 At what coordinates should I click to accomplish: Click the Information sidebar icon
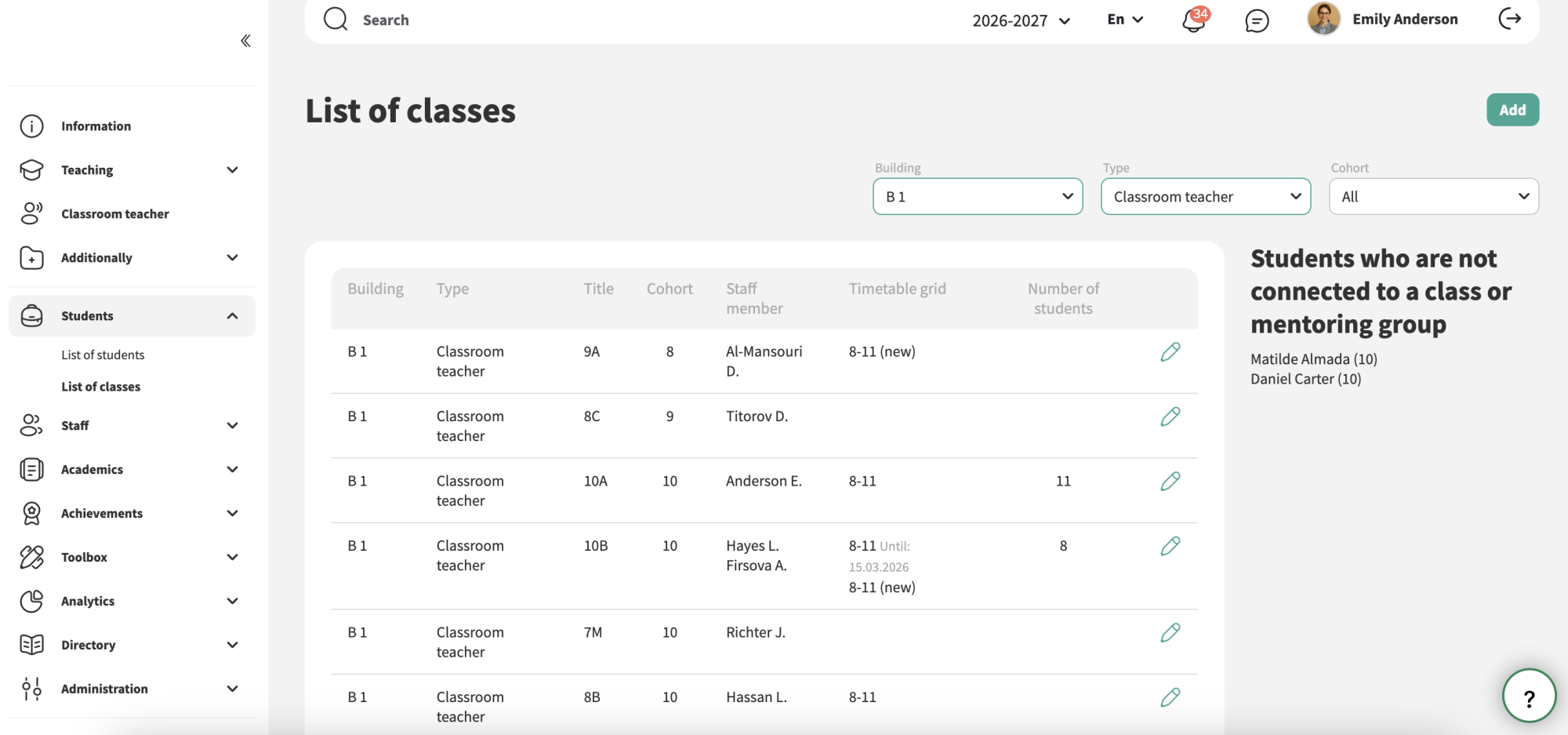point(31,126)
